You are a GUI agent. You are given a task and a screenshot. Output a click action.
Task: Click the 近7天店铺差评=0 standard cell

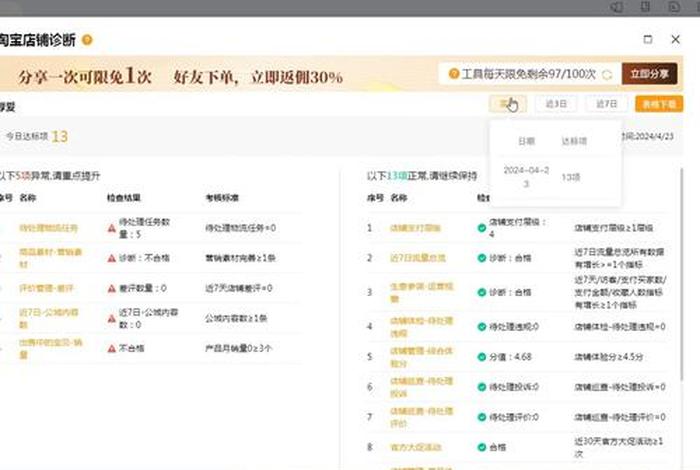coord(239,288)
